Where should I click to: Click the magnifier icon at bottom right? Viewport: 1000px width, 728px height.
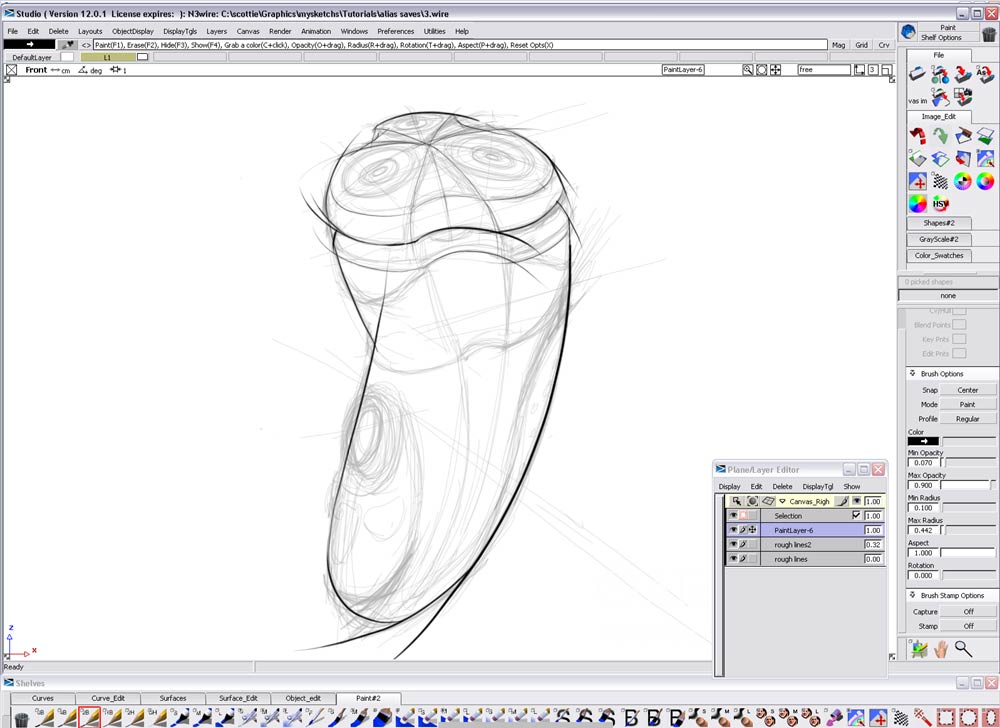point(962,648)
